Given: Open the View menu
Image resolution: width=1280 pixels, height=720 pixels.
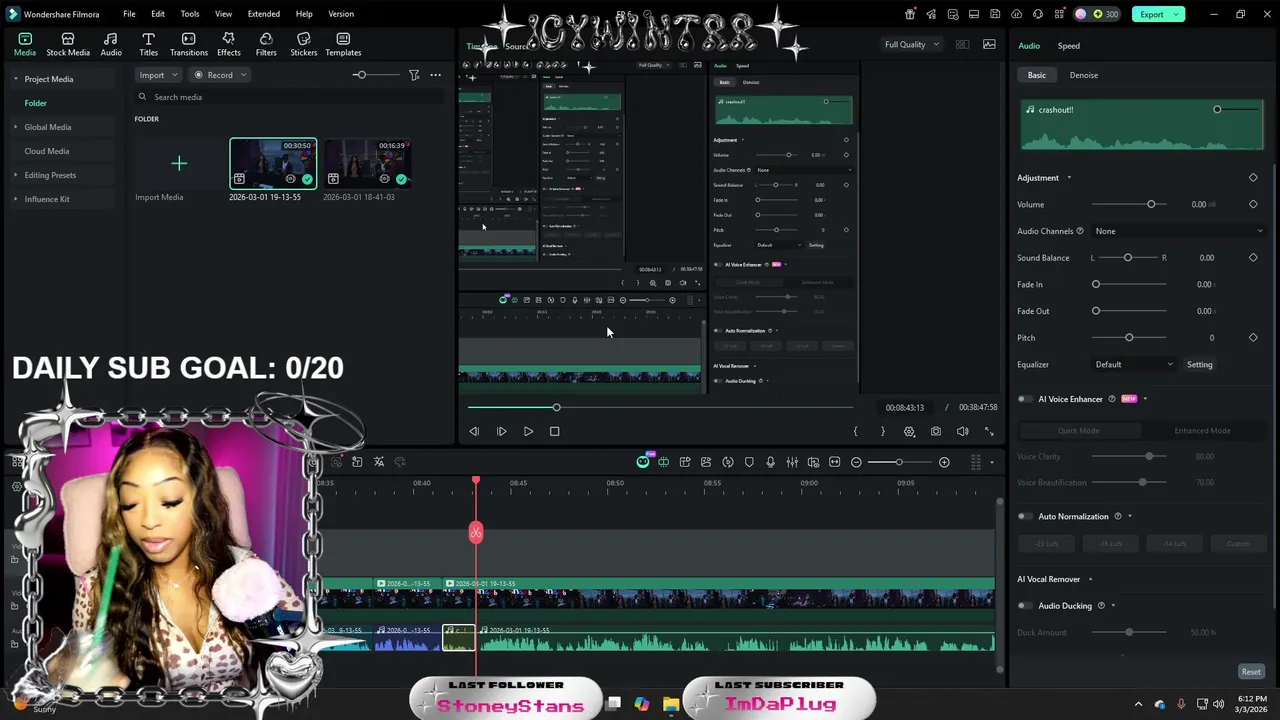Looking at the screenshot, I should coord(223,14).
